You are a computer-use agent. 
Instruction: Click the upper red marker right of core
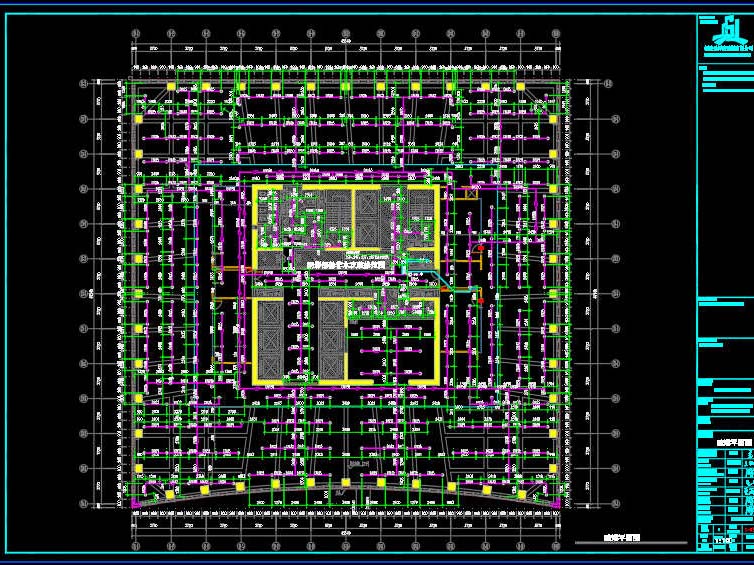click(481, 248)
